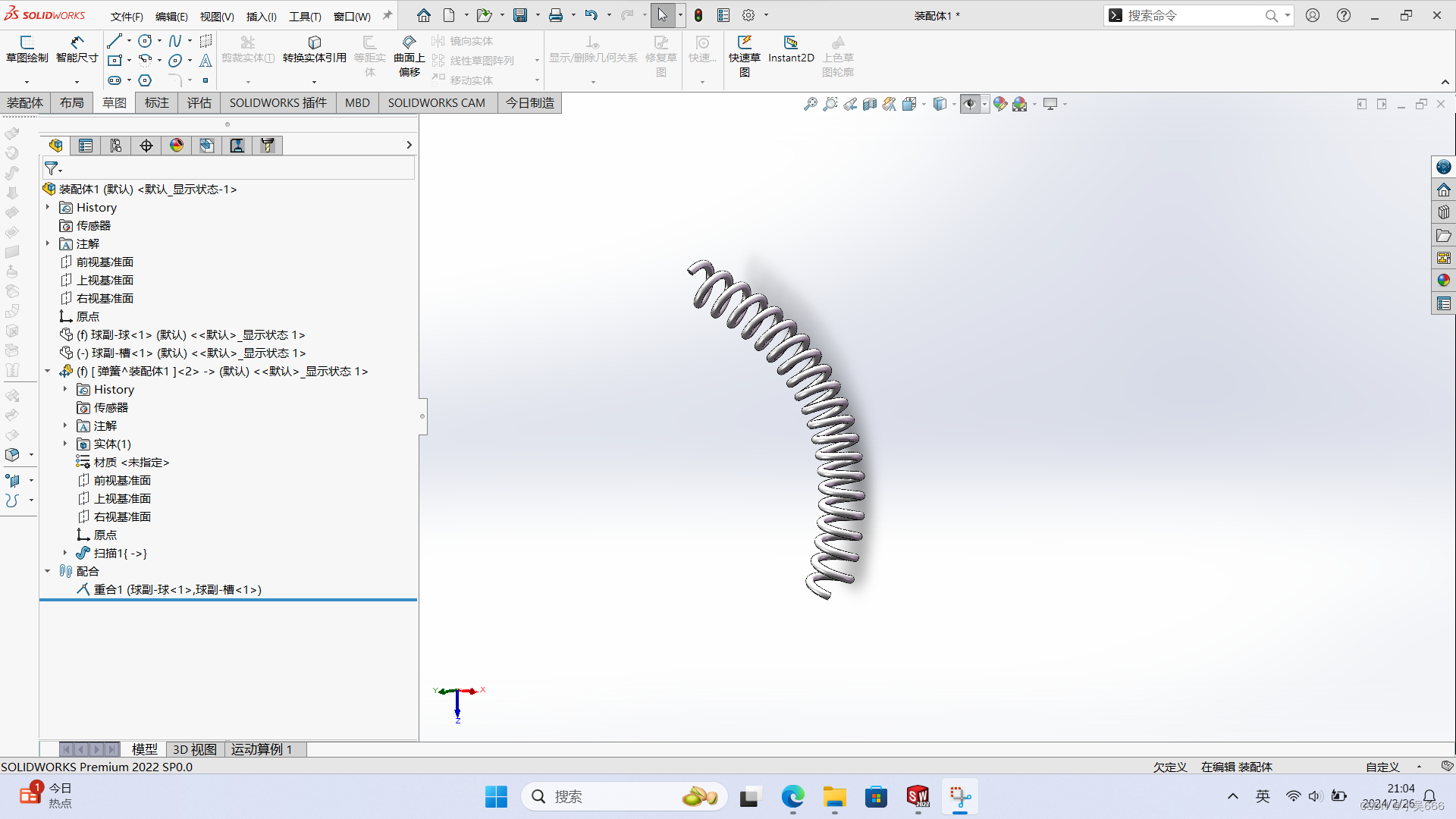
Task: Expand the 扫描1 sweep feature
Action: click(65, 553)
